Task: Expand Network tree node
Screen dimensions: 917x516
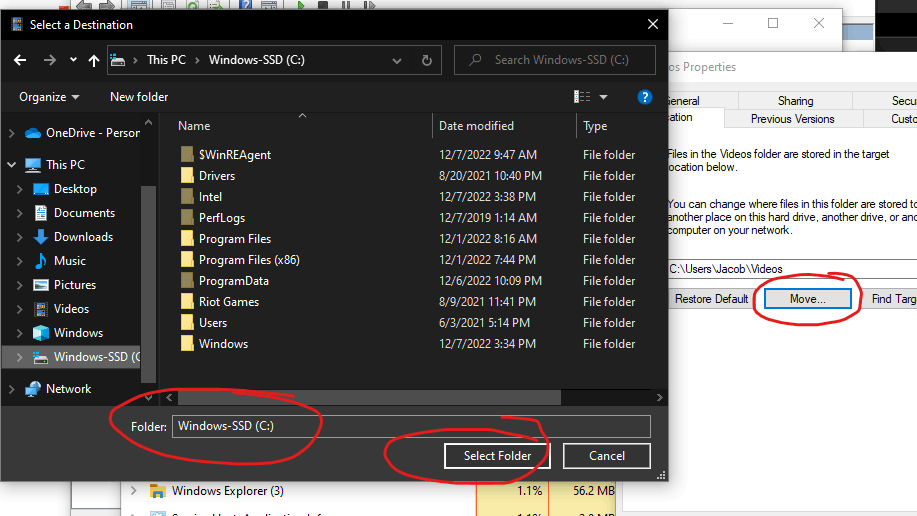Action: [12, 388]
